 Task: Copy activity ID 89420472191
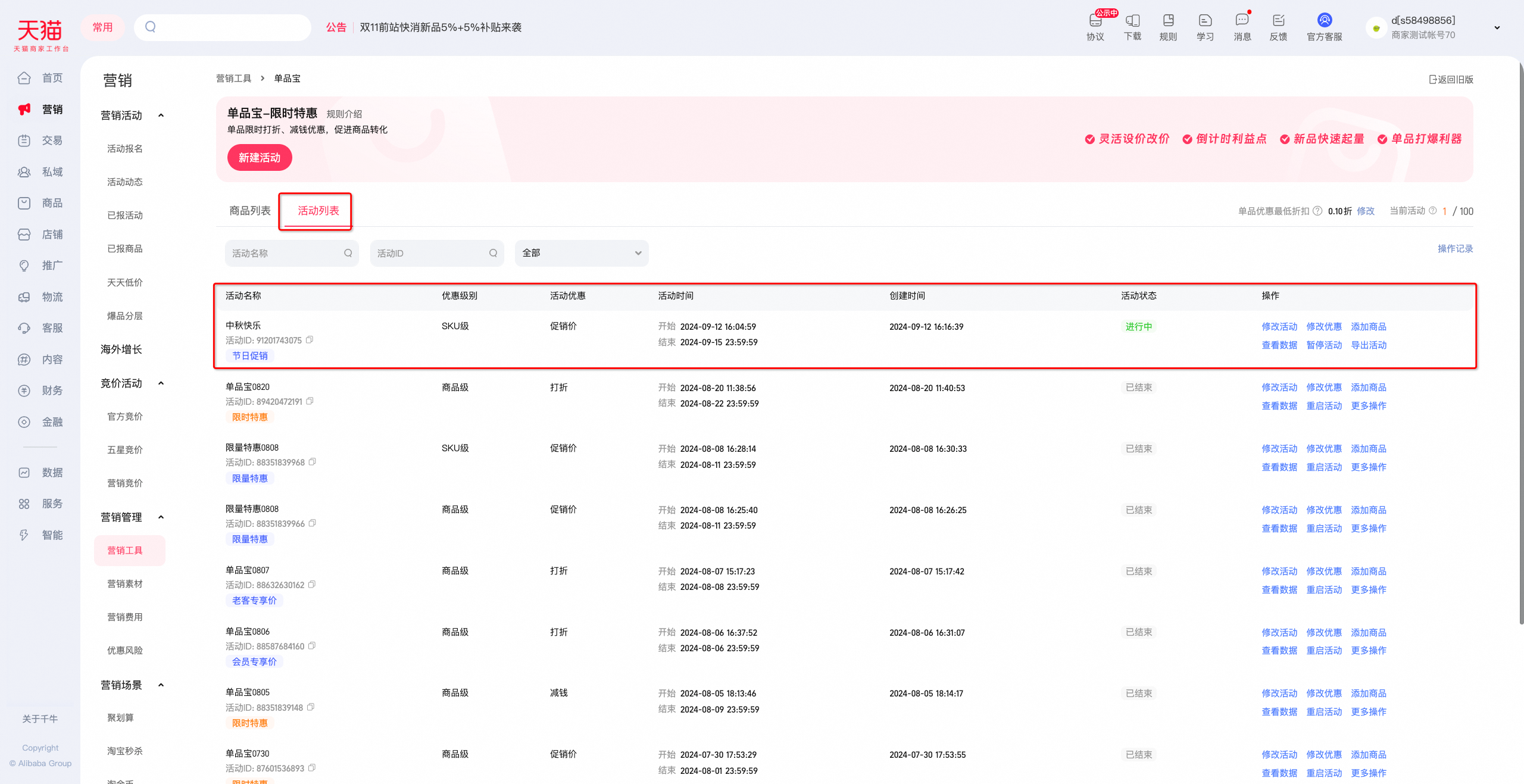310,401
